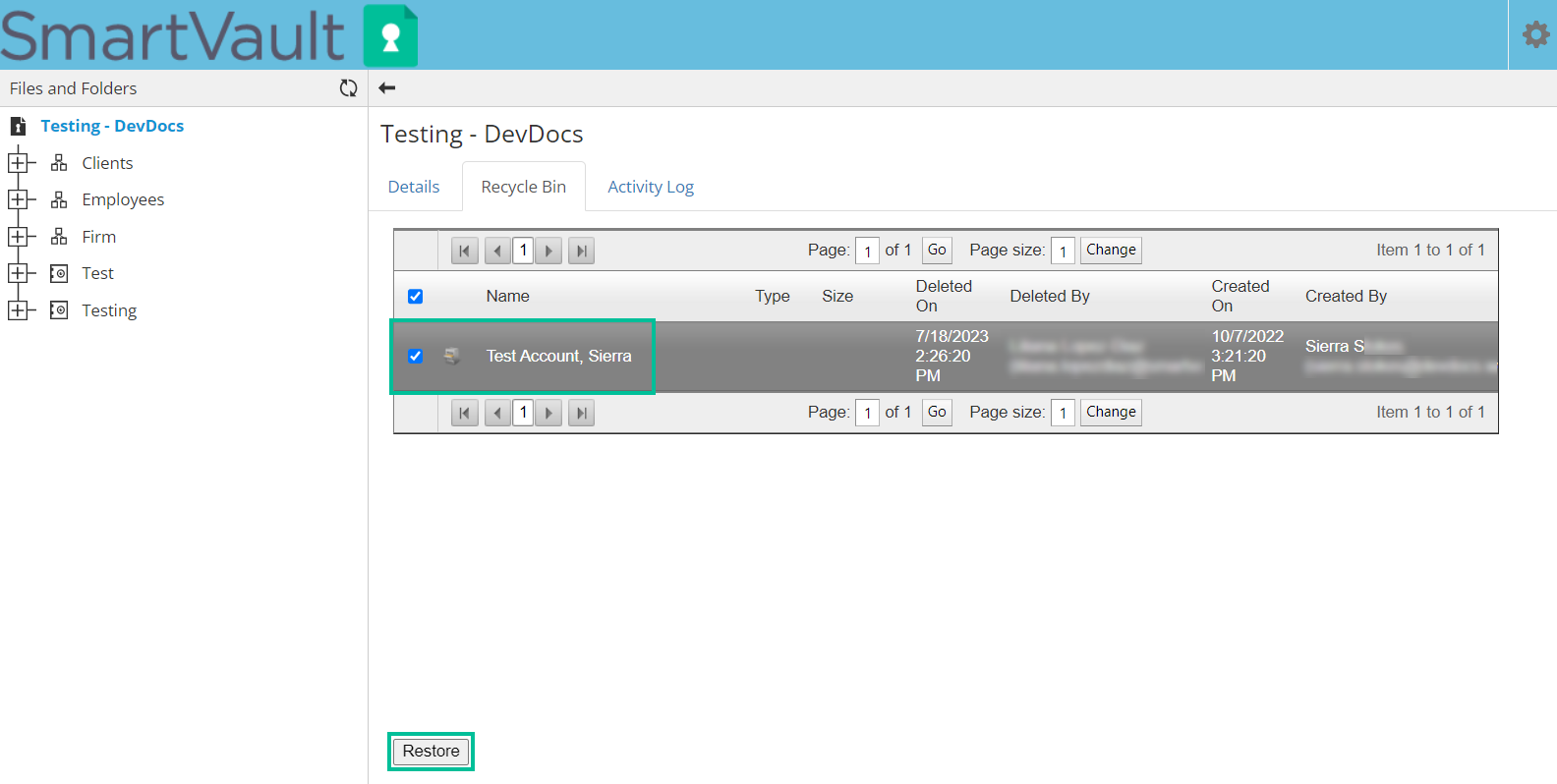Click the top Change page size button

1111,251
